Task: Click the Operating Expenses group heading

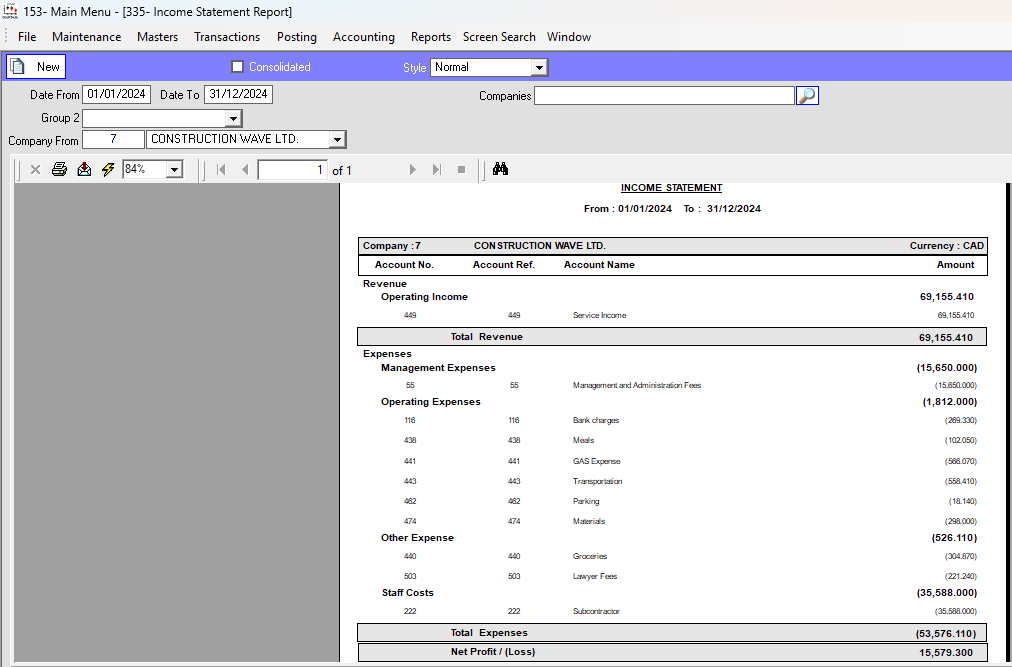Action: [430, 402]
